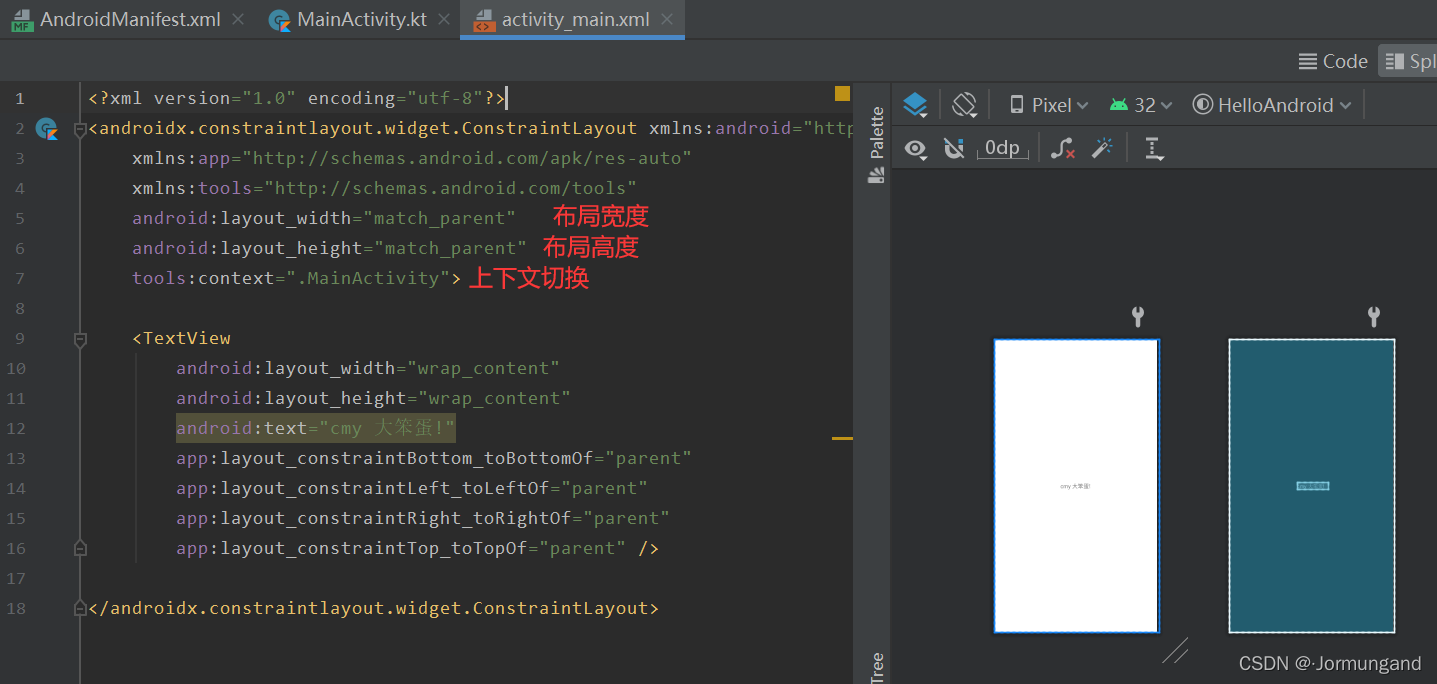Close the activity_main.xml tab
This screenshot has height=684, width=1437.
pos(666,19)
